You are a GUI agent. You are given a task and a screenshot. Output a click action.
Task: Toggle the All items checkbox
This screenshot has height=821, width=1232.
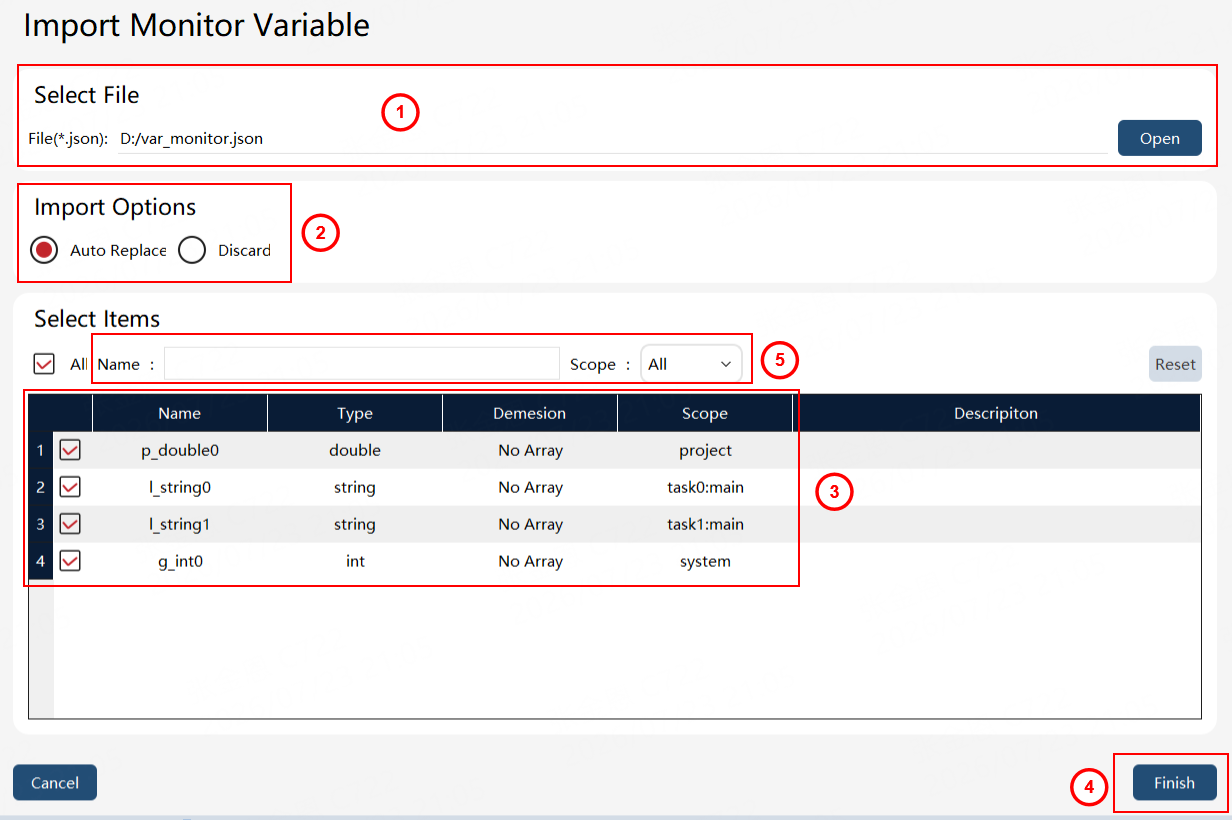pyautogui.click(x=44, y=364)
